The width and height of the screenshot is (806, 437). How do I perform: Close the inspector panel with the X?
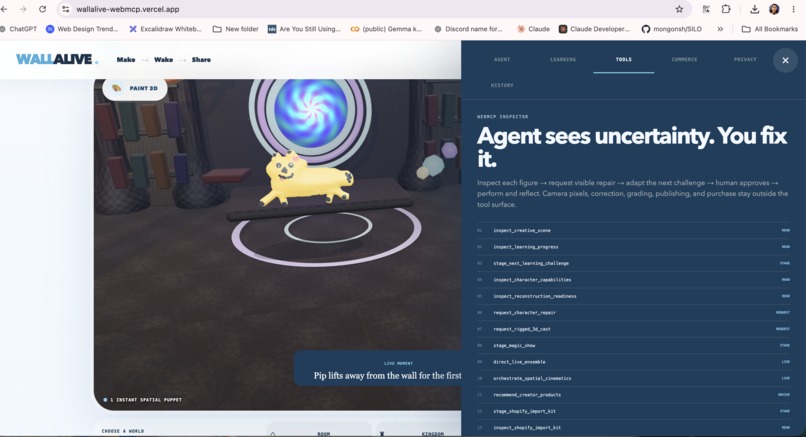pyautogui.click(x=785, y=60)
